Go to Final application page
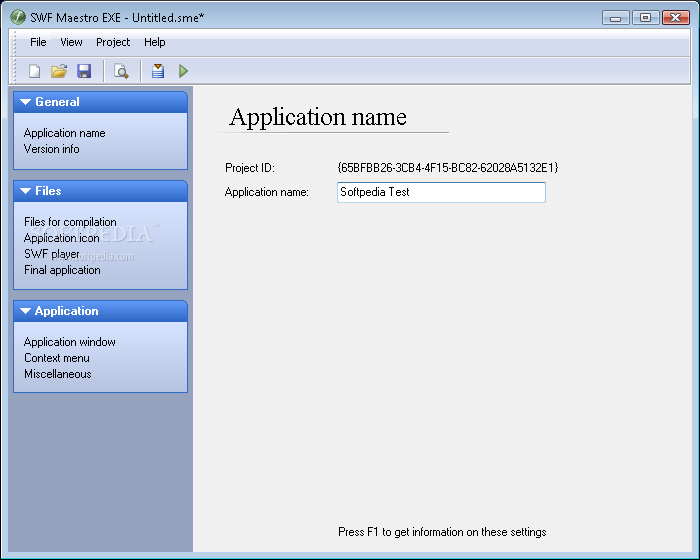This screenshot has width=700, height=560. 62,270
